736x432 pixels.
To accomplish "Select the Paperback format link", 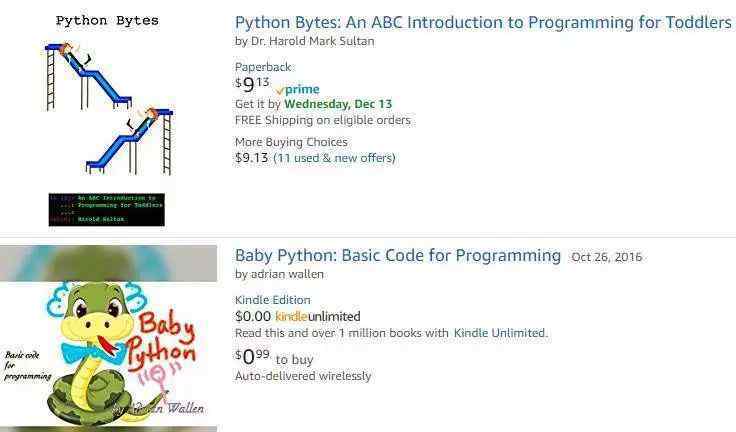I will (263, 67).
